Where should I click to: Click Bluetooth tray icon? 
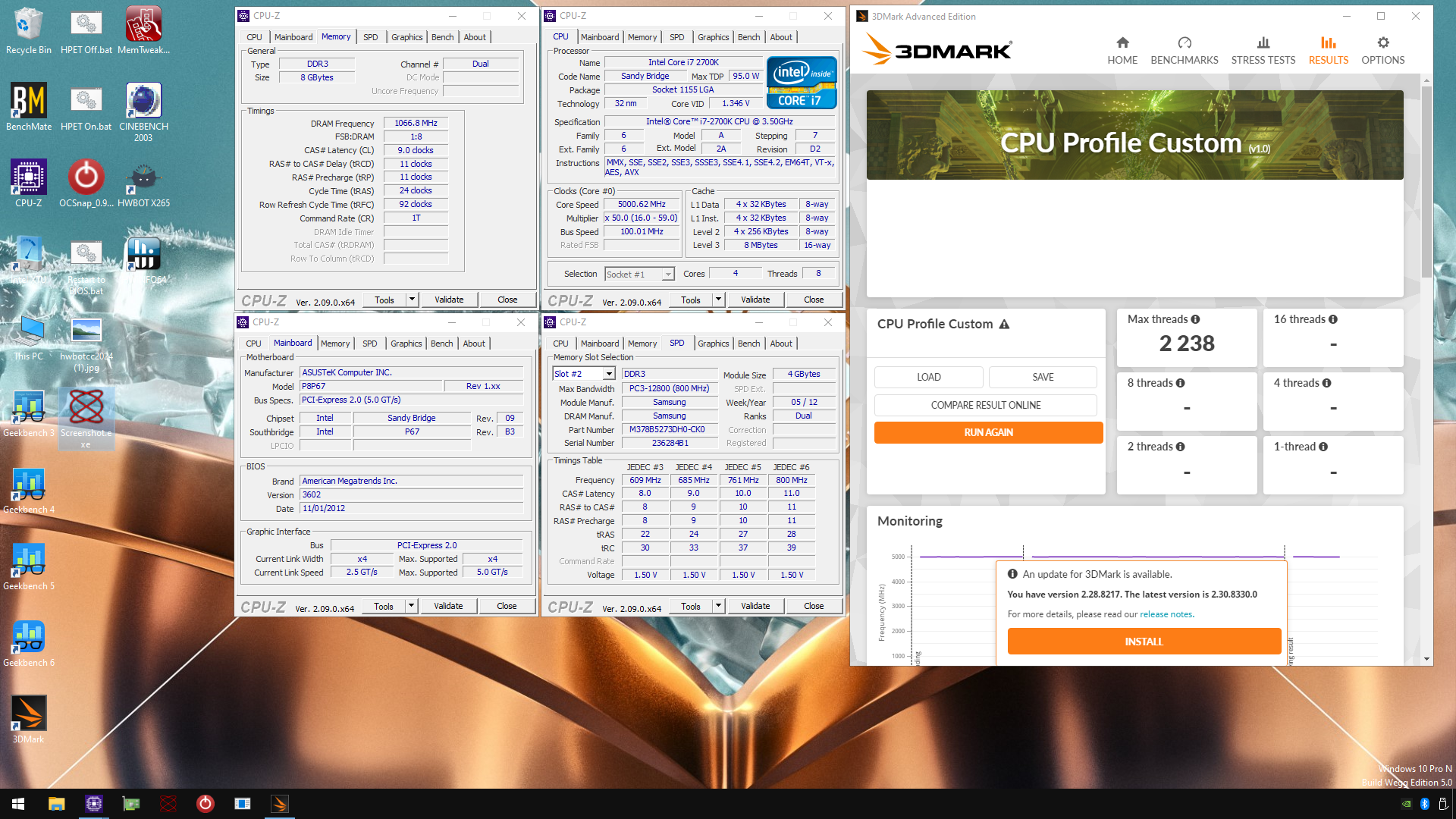1424,804
